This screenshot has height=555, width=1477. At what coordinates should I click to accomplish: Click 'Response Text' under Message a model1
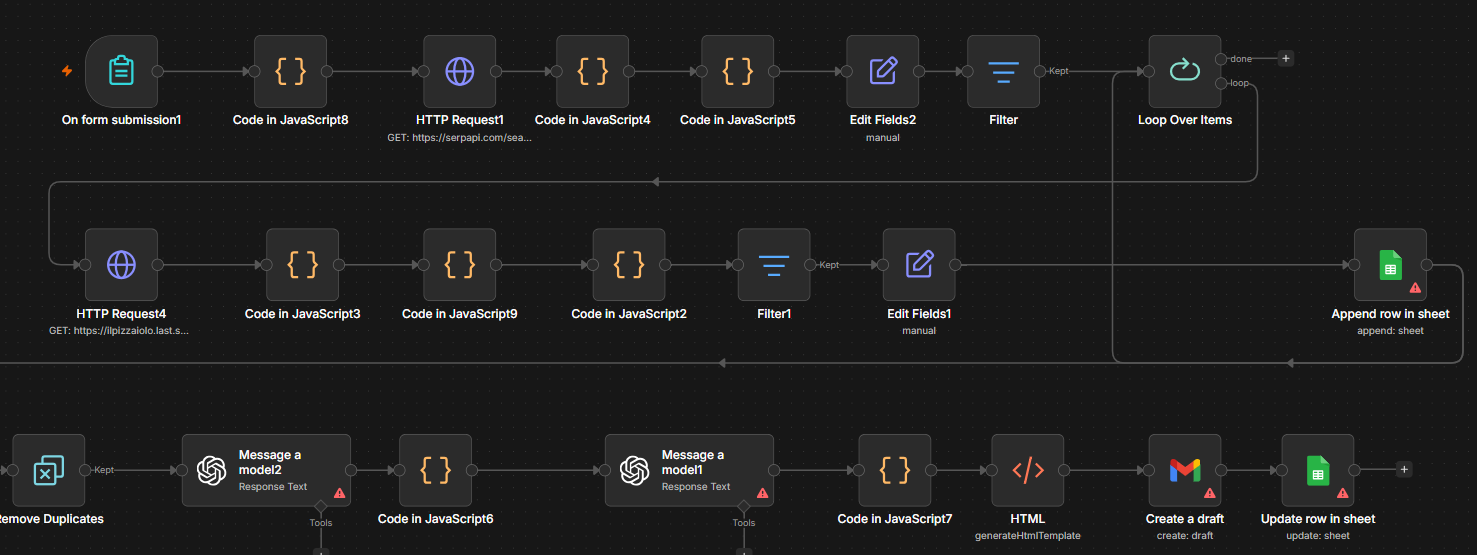click(696, 487)
